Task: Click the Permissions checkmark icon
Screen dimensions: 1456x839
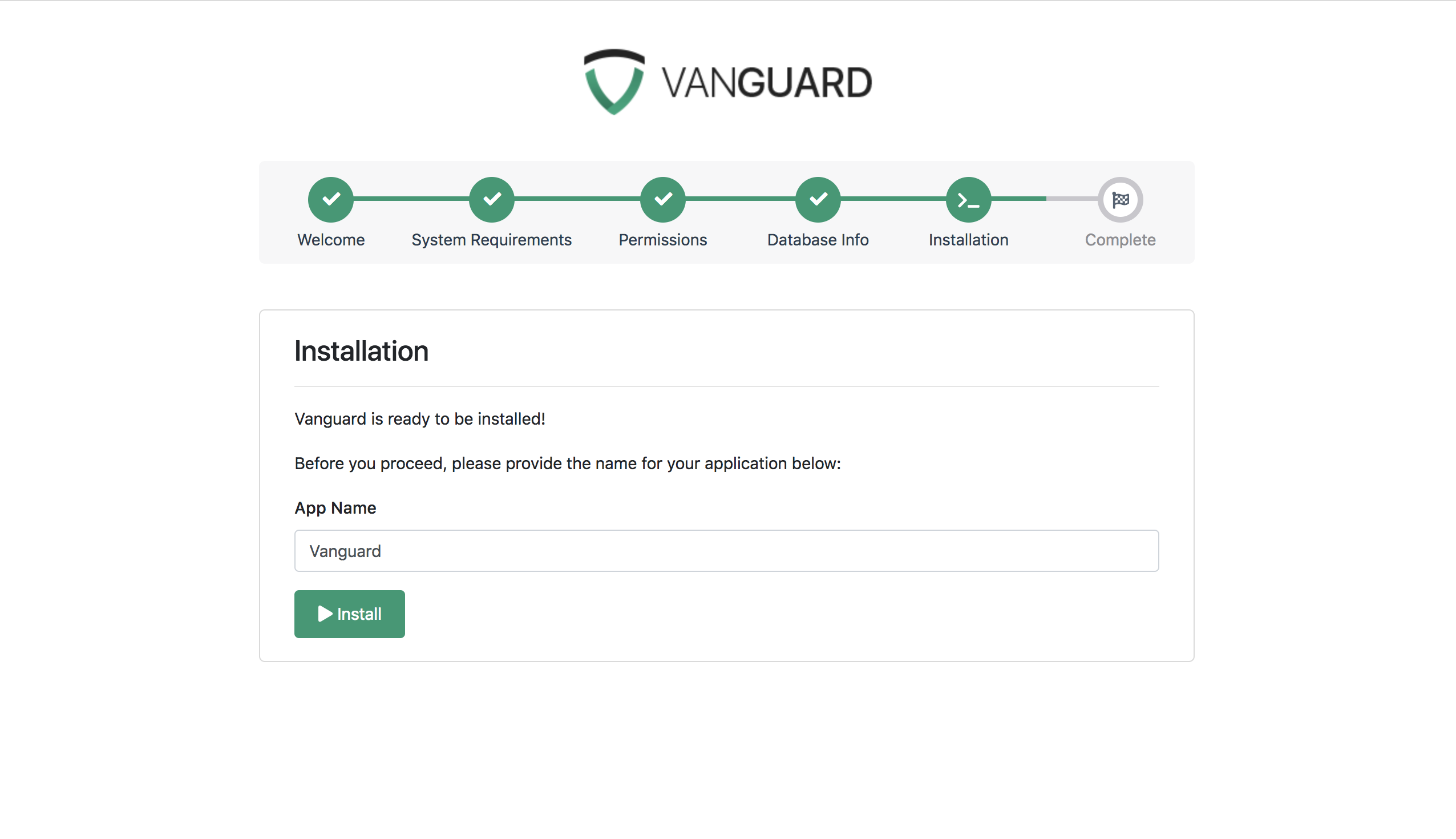Action: (663, 199)
